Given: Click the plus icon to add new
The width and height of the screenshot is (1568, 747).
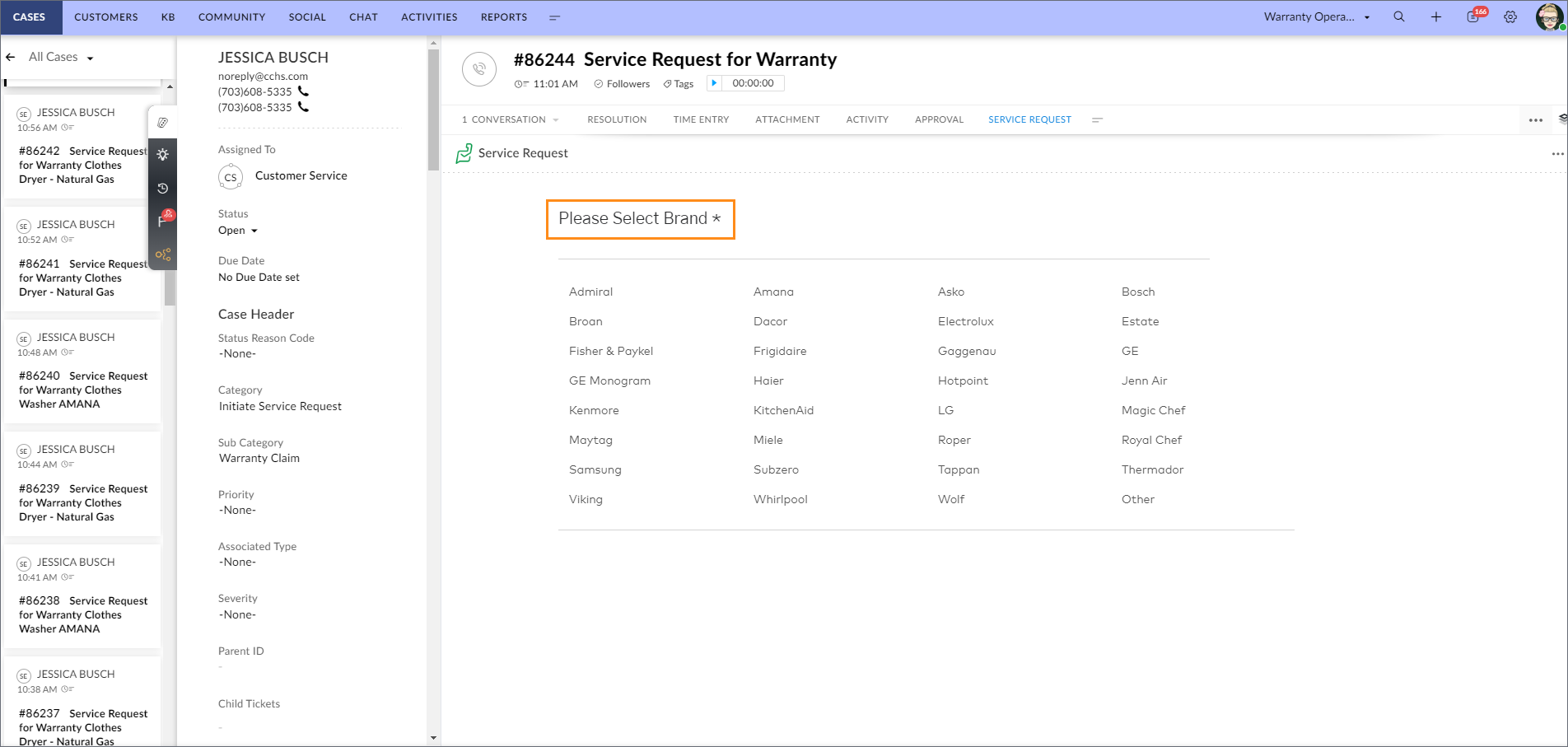Looking at the screenshot, I should point(1436,16).
